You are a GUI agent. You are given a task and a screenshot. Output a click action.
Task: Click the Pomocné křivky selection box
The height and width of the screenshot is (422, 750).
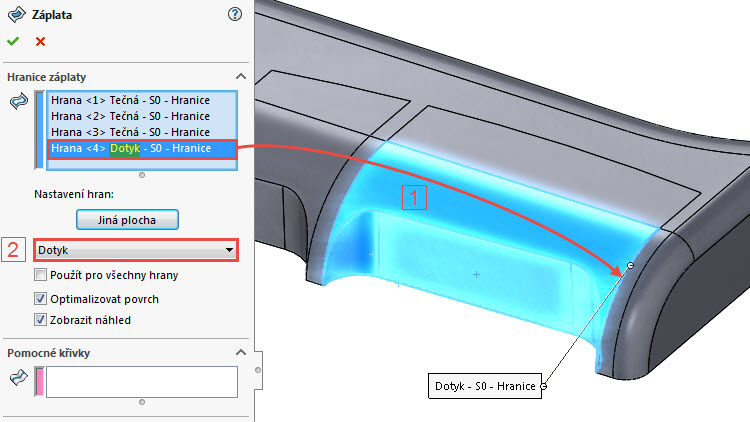click(142, 382)
